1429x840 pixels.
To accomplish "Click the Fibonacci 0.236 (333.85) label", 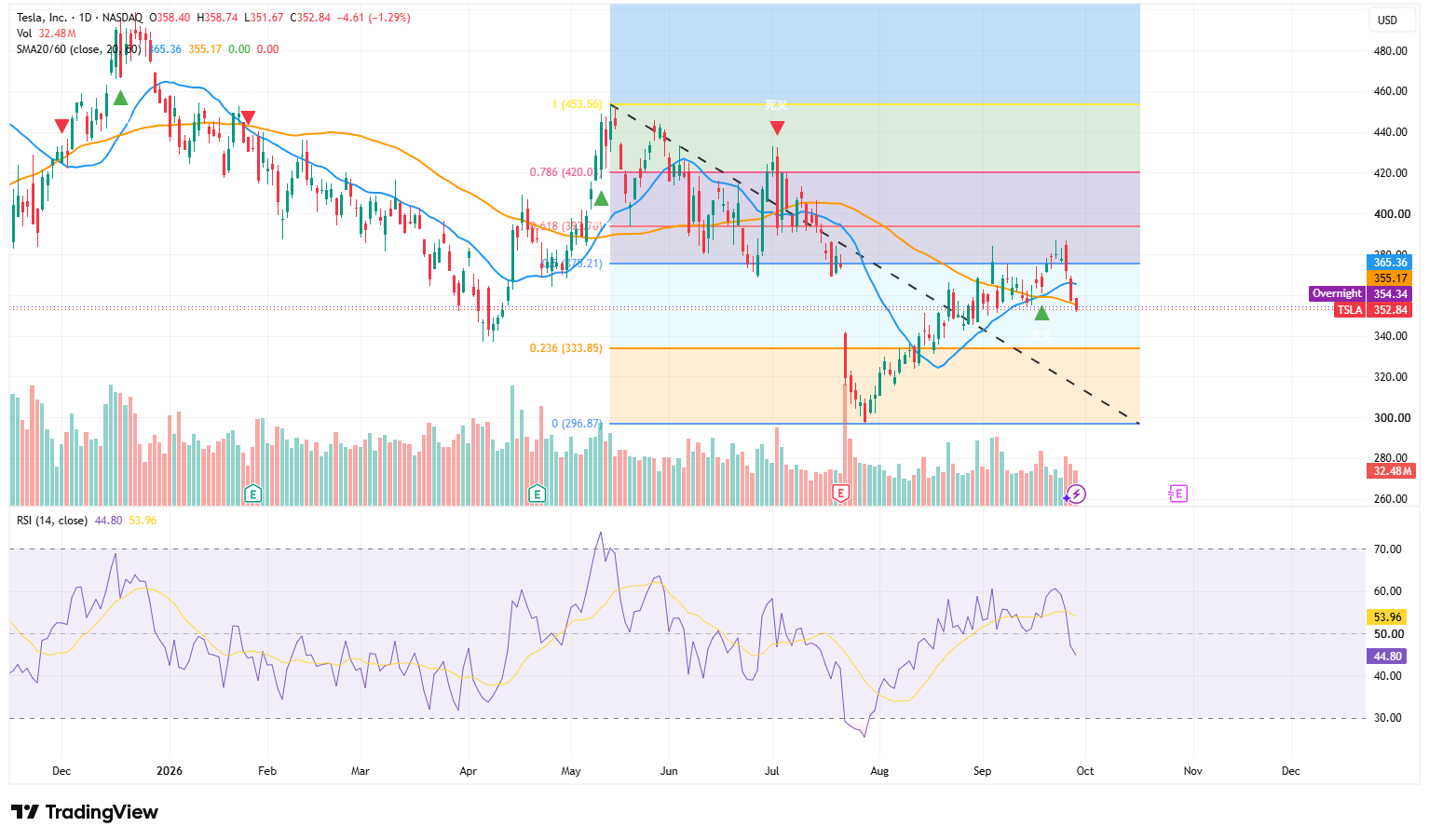I will point(565,348).
